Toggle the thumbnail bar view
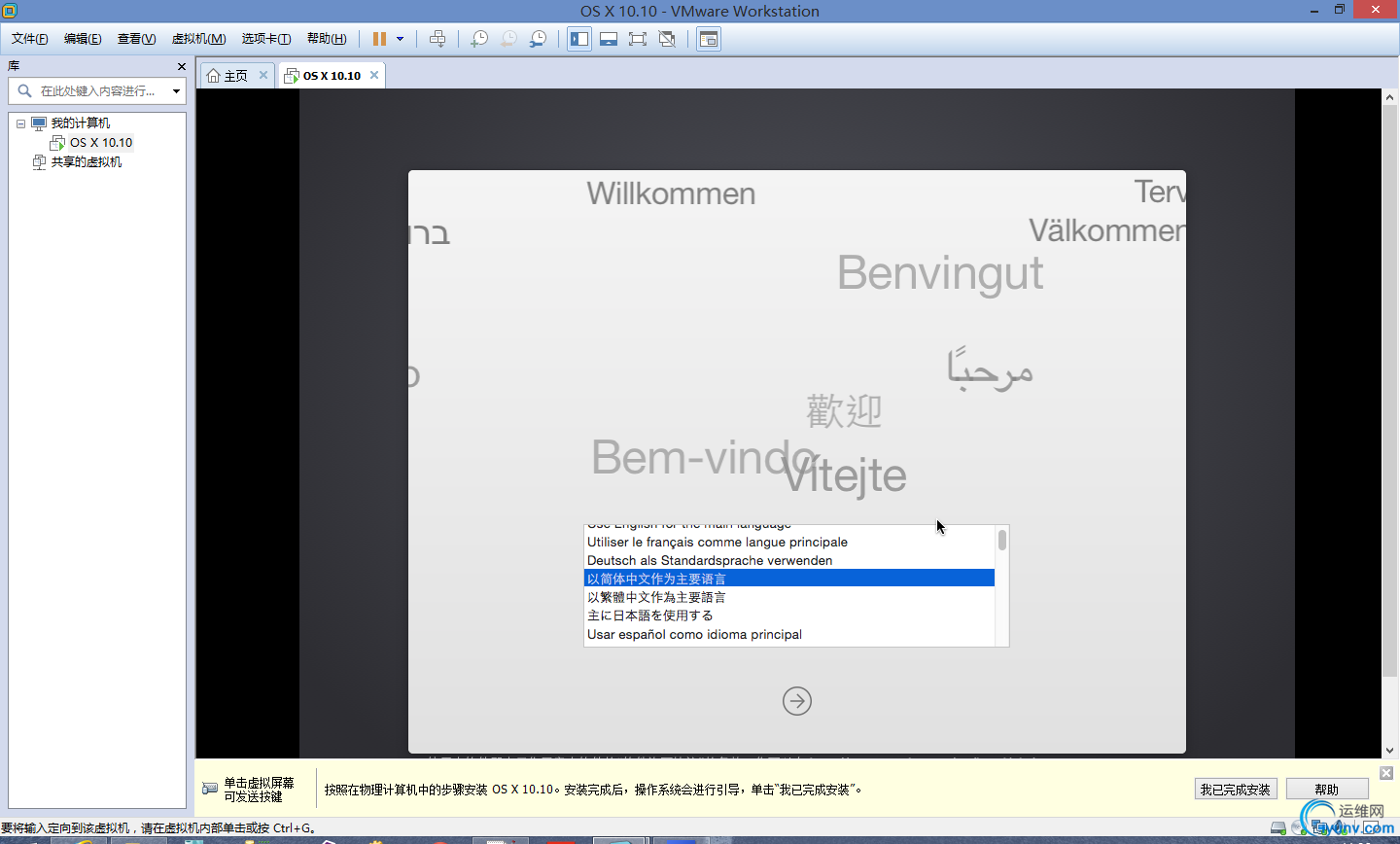 pos(609,39)
